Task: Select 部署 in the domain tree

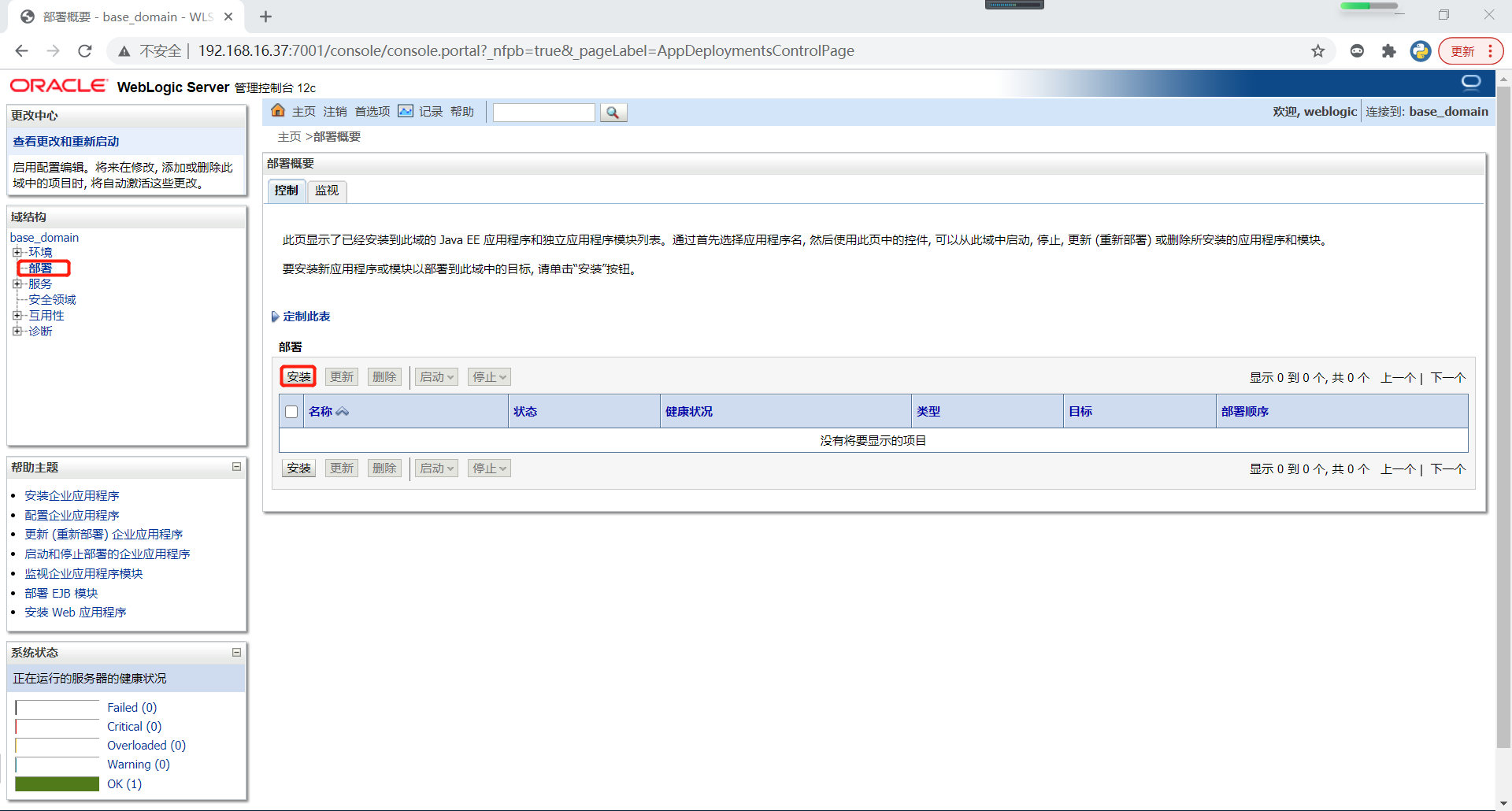Action: click(x=40, y=268)
